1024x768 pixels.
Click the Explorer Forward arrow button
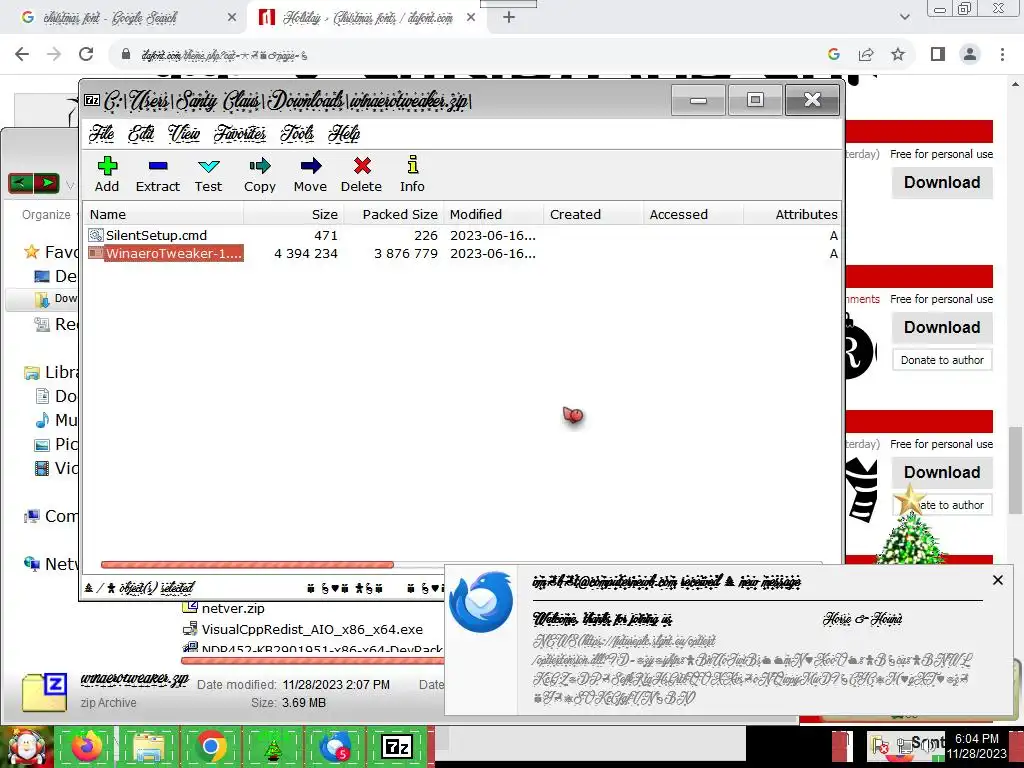[46, 183]
